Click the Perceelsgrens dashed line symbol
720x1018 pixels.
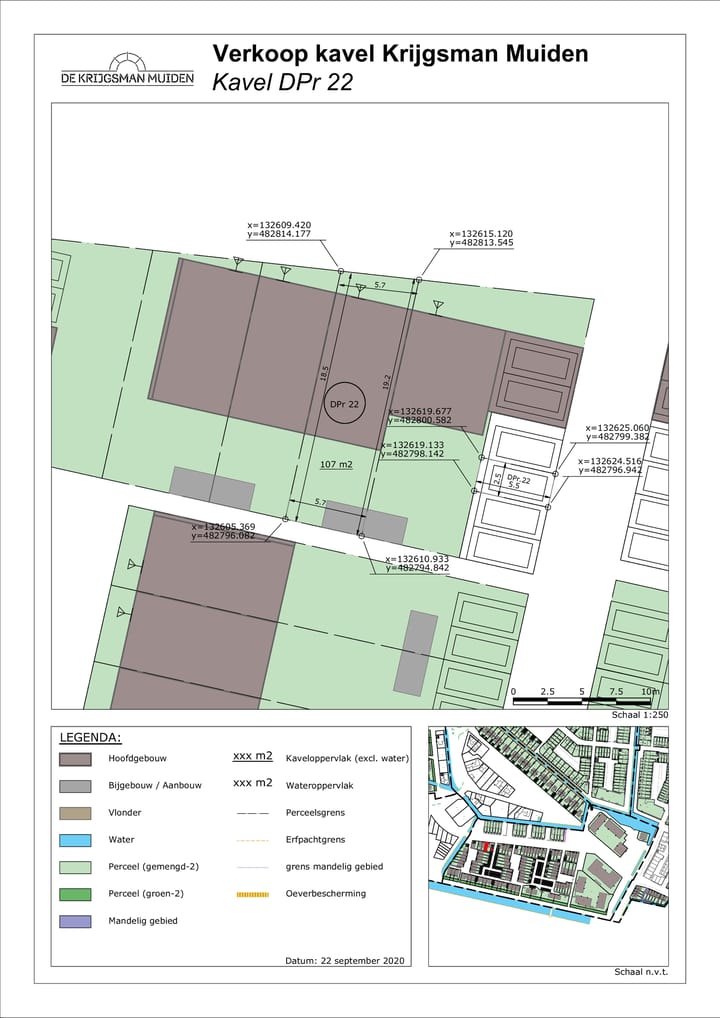(252, 813)
